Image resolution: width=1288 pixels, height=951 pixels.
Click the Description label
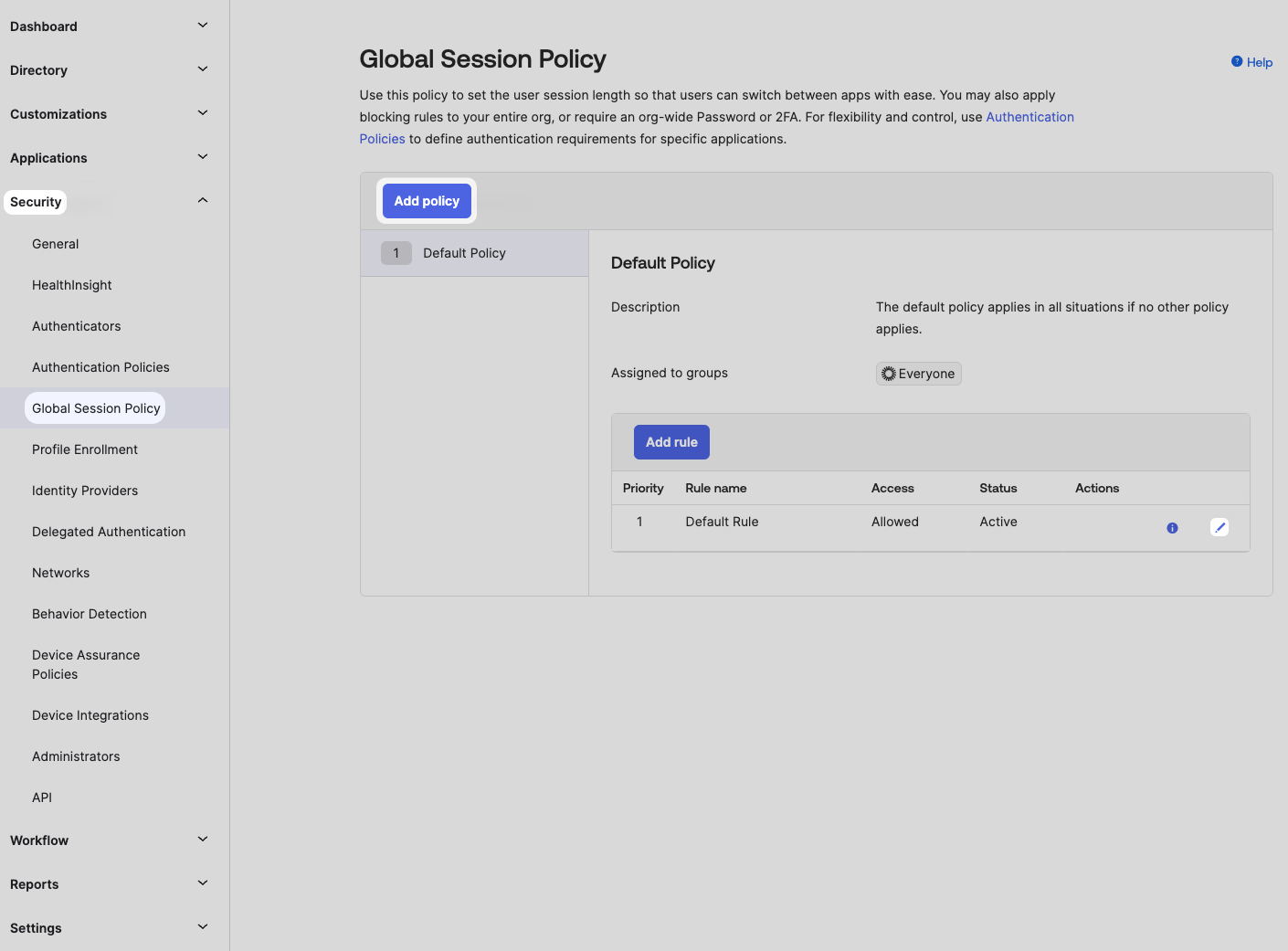pos(645,307)
